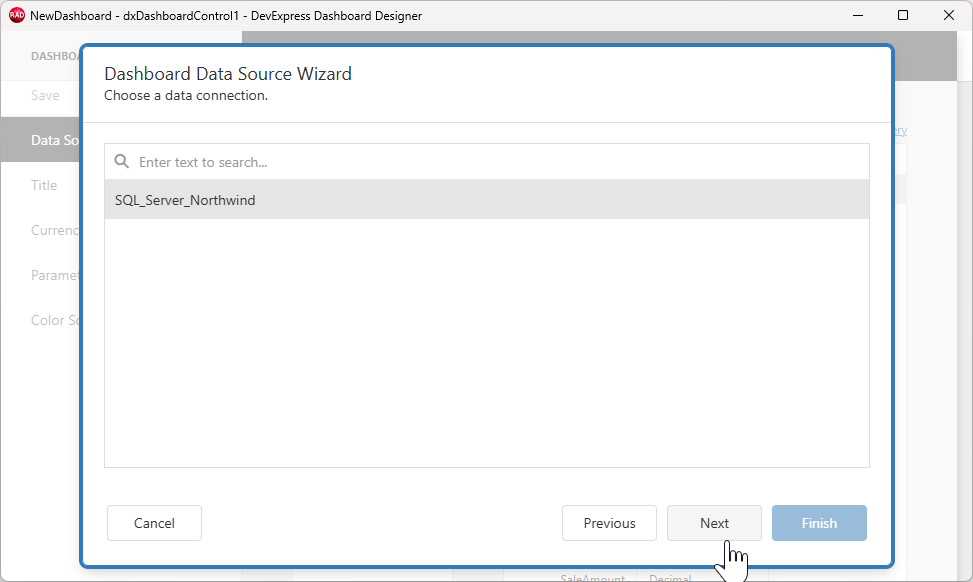
Task: Select the SQL_Server_Northwind connection
Action: [x=486, y=200]
